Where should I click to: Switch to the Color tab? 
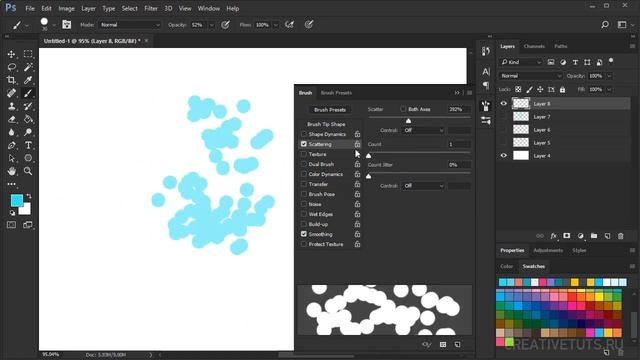[507, 266]
